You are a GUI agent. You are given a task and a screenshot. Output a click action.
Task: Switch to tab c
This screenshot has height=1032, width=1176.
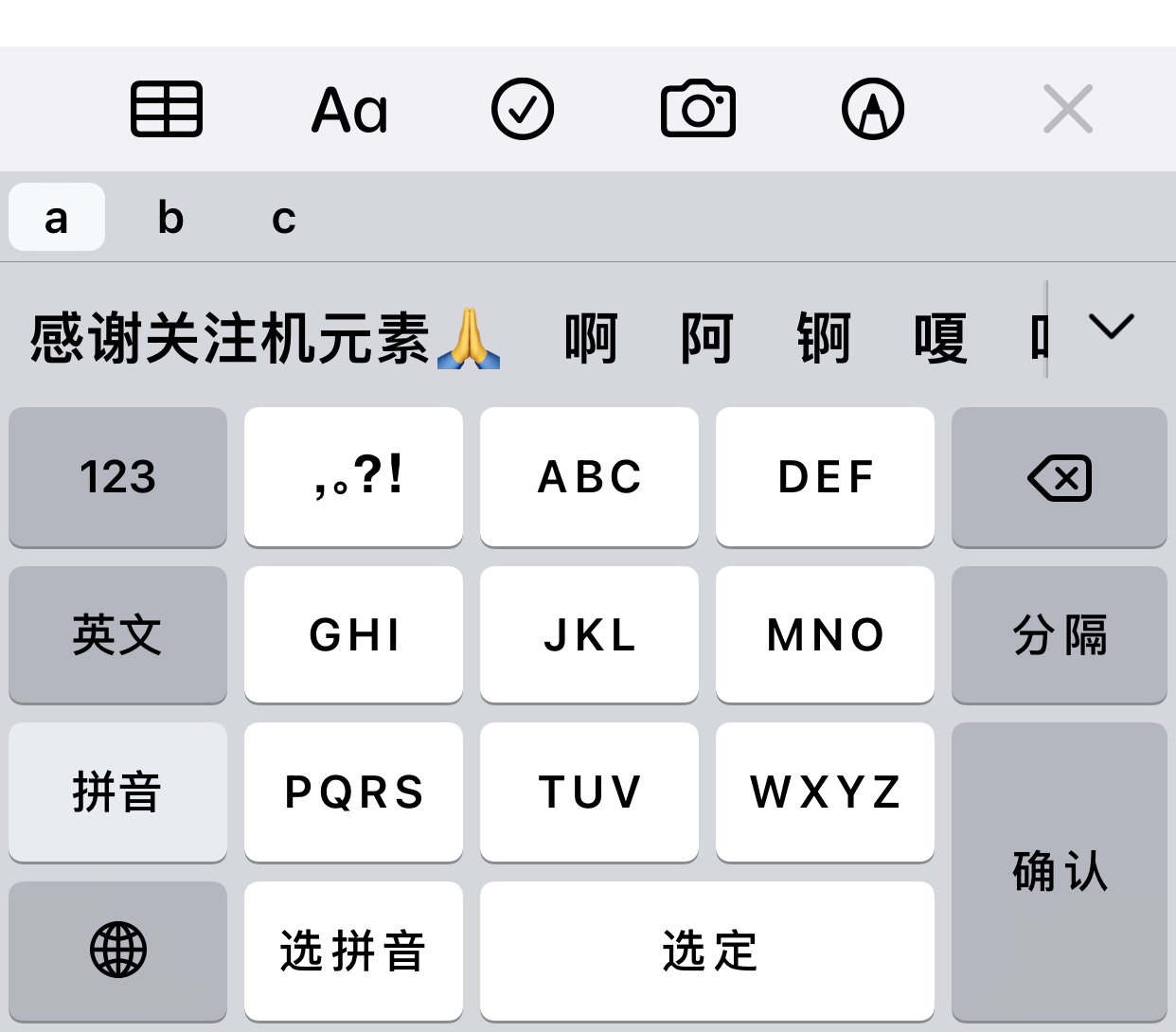click(x=282, y=218)
